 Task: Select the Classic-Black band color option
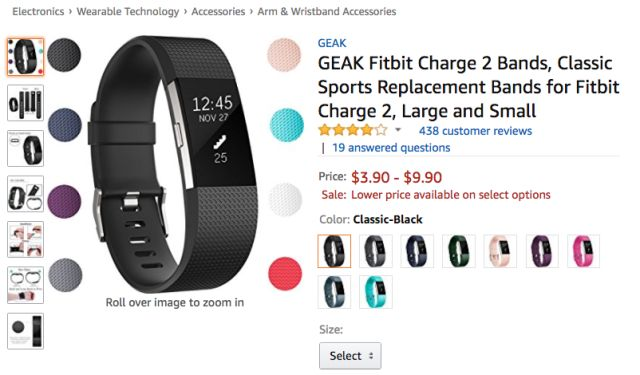(x=334, y=251)
